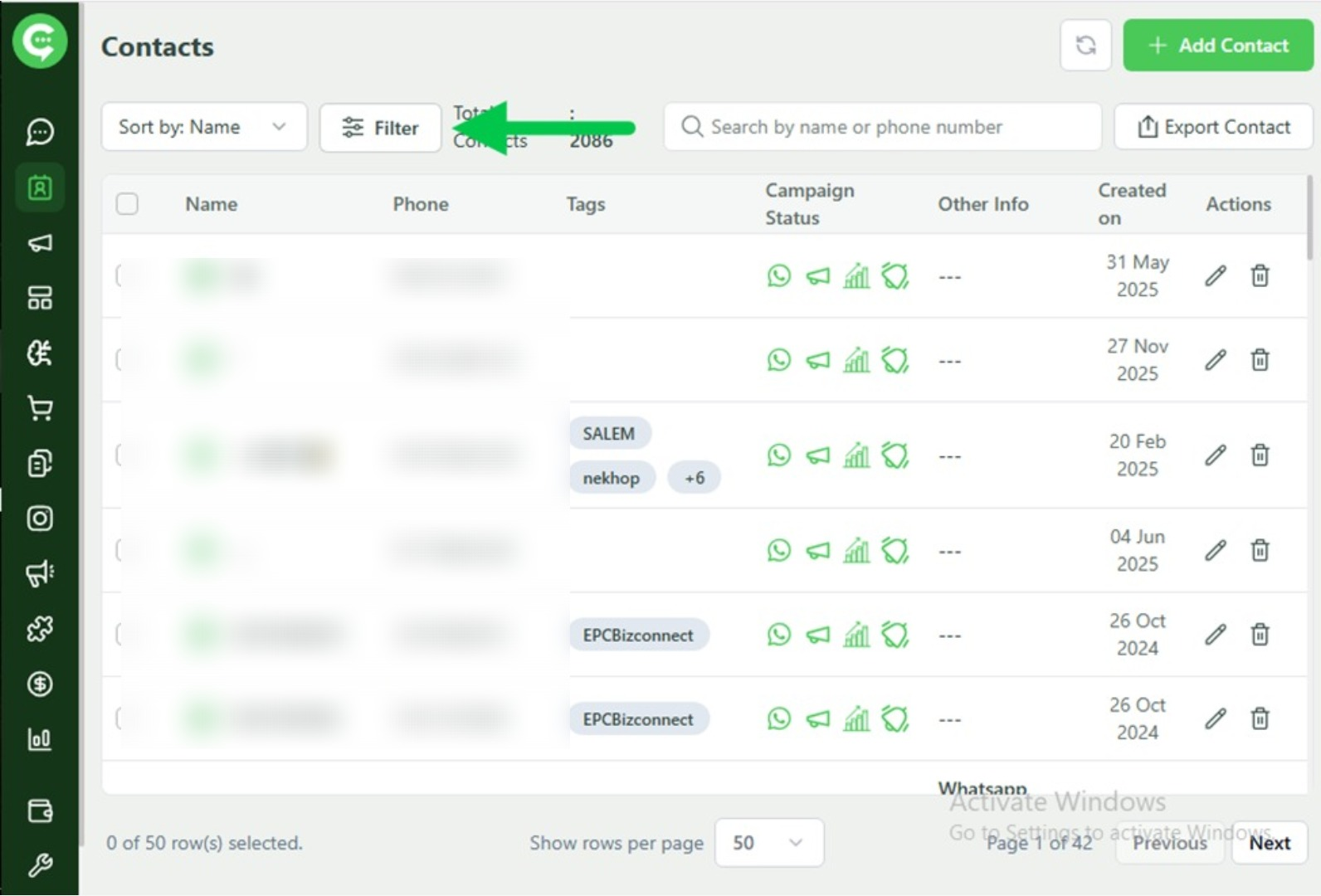Refresh the contacts list
This screenshot has height=896, width=1321.
[x=1085, y=46]
